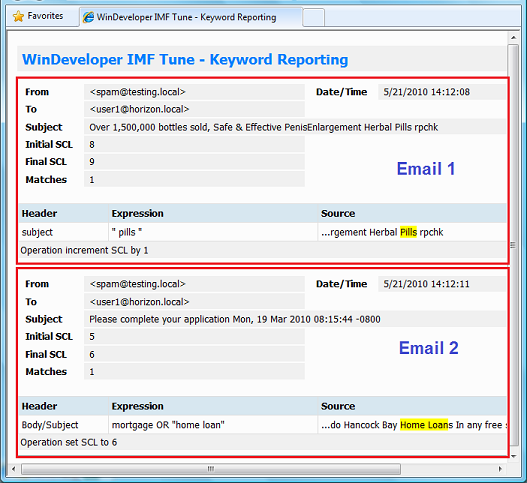Click the vertical scrollbar down arrow

point(513,456)
